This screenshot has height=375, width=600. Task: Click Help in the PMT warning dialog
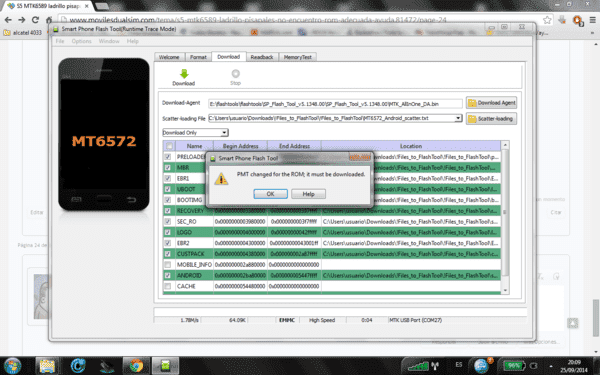pyautogui.click(x=308, y=194)
